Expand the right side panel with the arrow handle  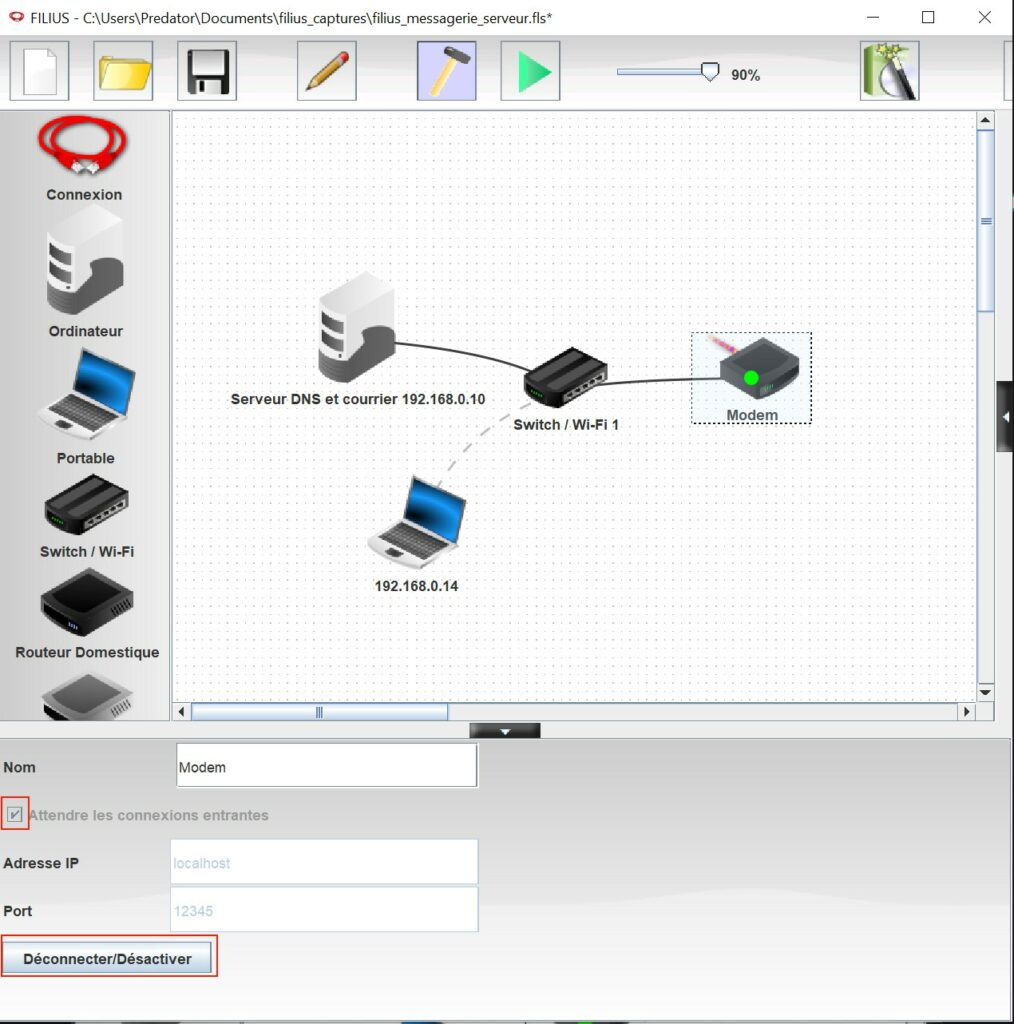tap(1005, 417)
